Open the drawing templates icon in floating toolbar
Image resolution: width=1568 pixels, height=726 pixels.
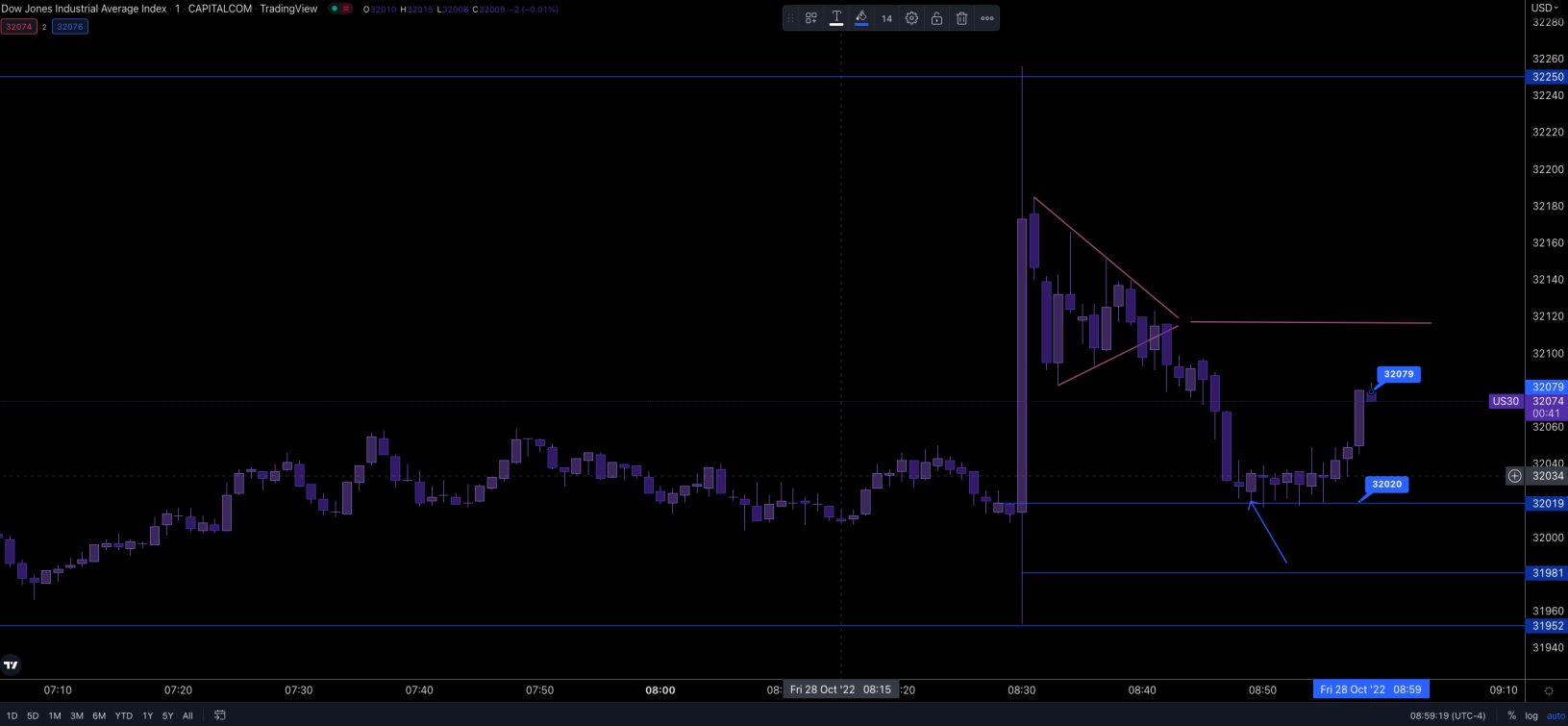pyautogui.click(x=811, y=18)
